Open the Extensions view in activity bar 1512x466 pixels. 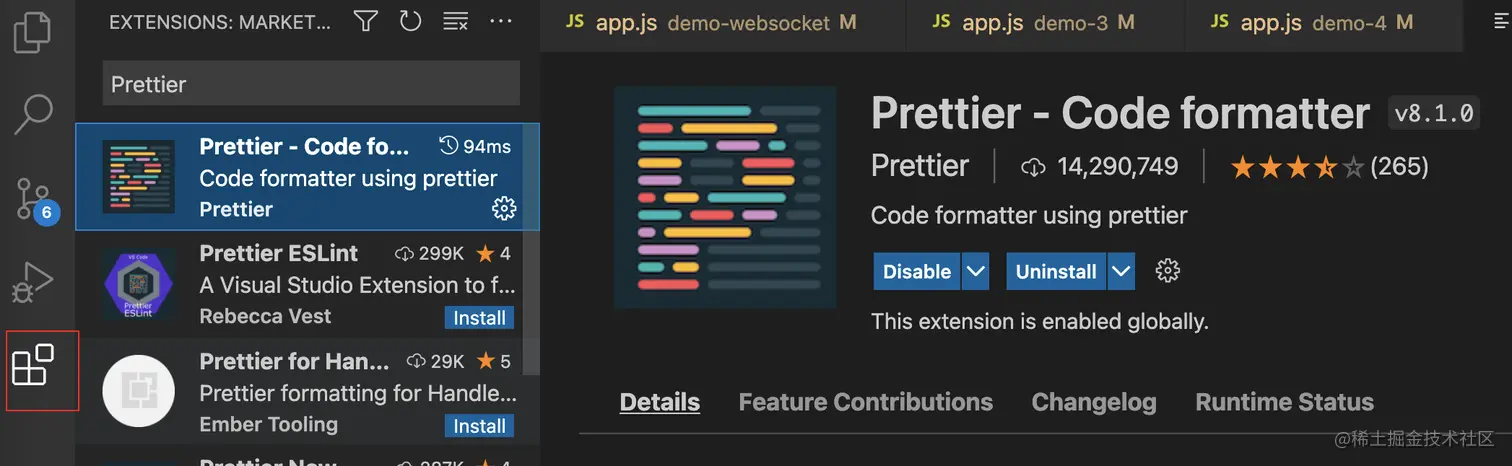click(x=33, y=365)
